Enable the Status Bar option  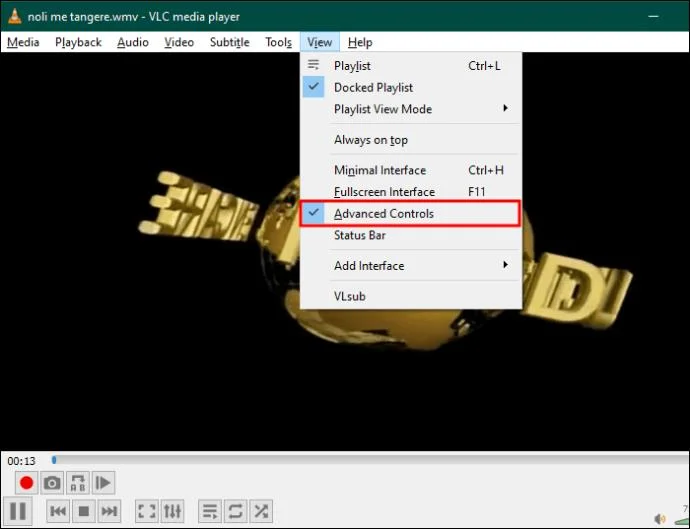tap(411, 235)
